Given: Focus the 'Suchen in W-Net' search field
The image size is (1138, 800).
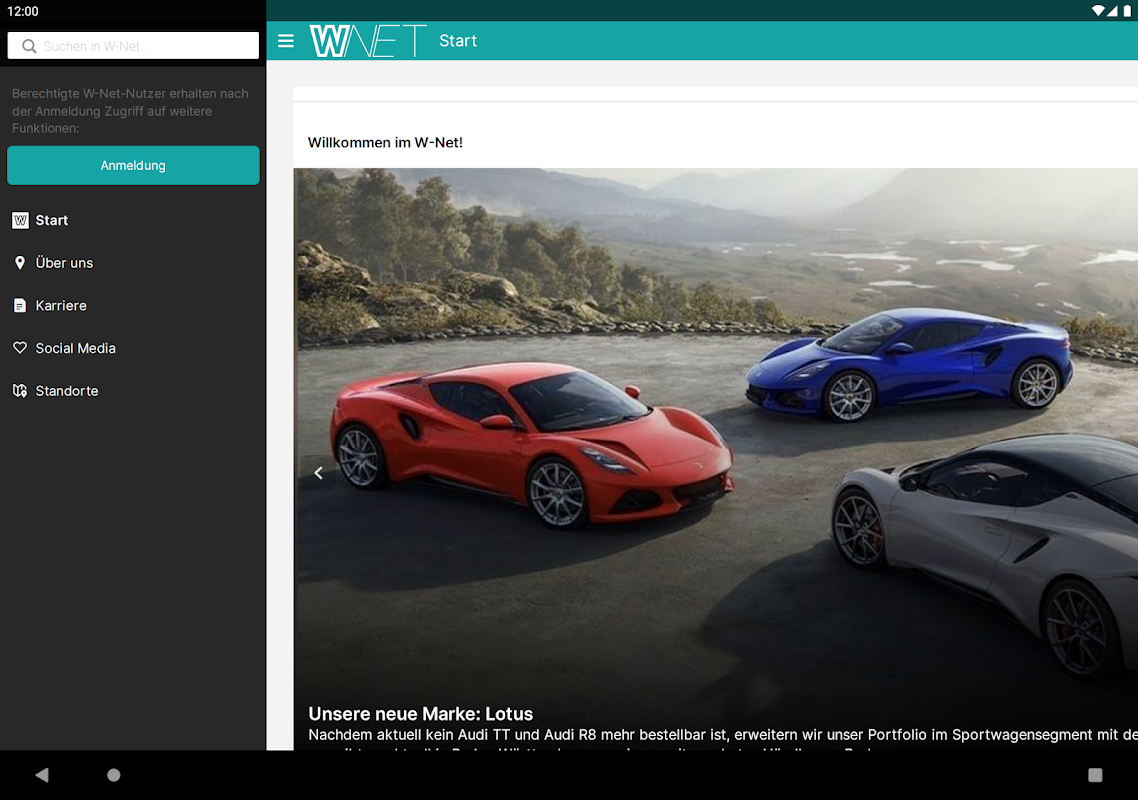Looking at the screenshot, I should tap(133, 46).
